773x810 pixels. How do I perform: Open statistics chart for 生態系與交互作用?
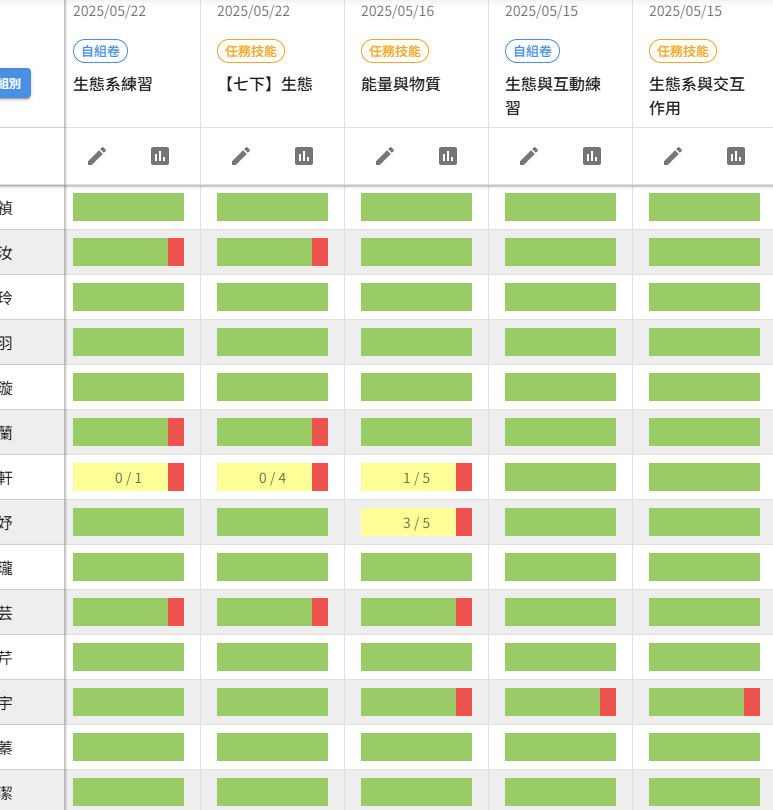point(736,156)
